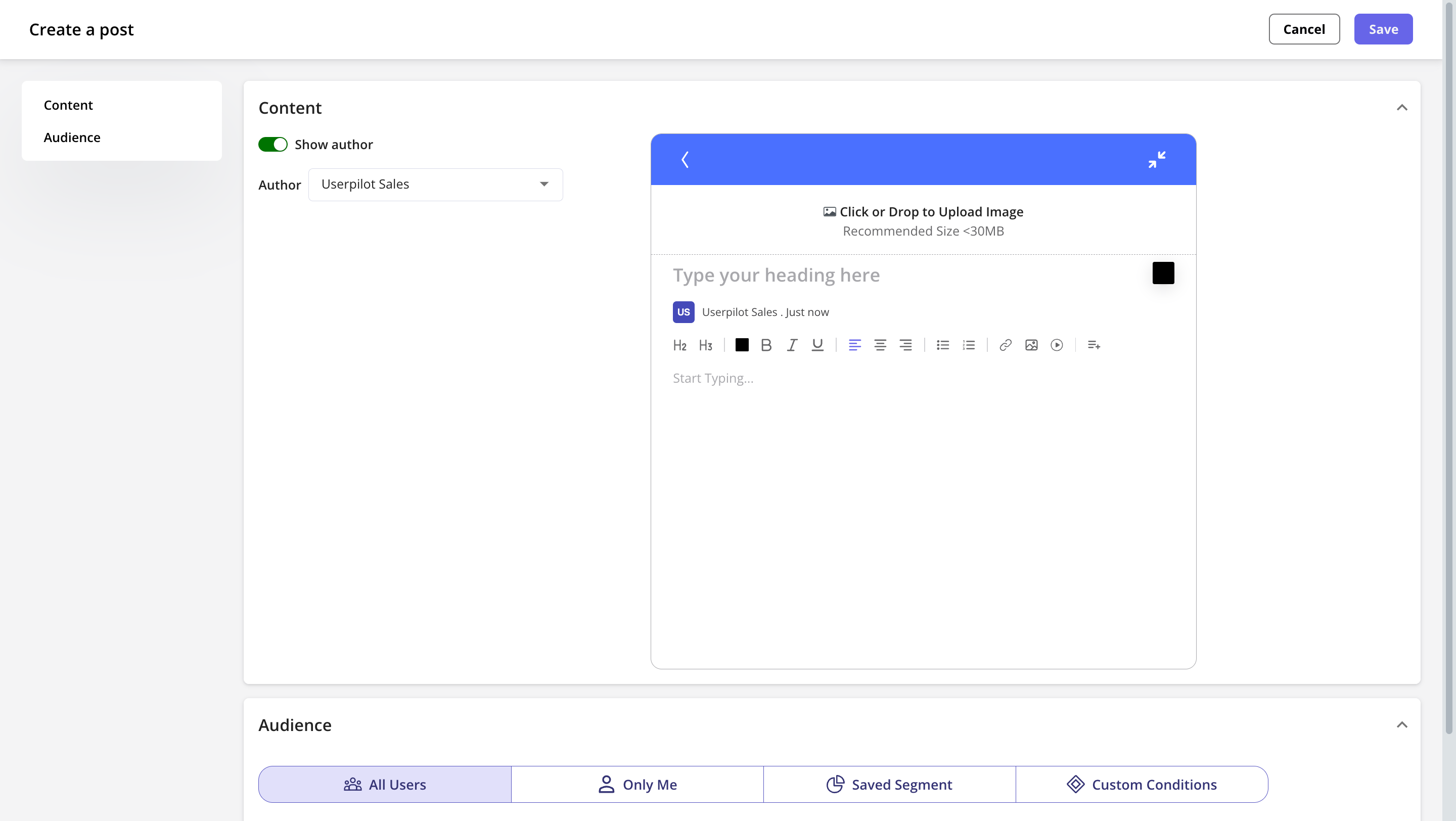Select Only Me audience option

tap(637, 784)
